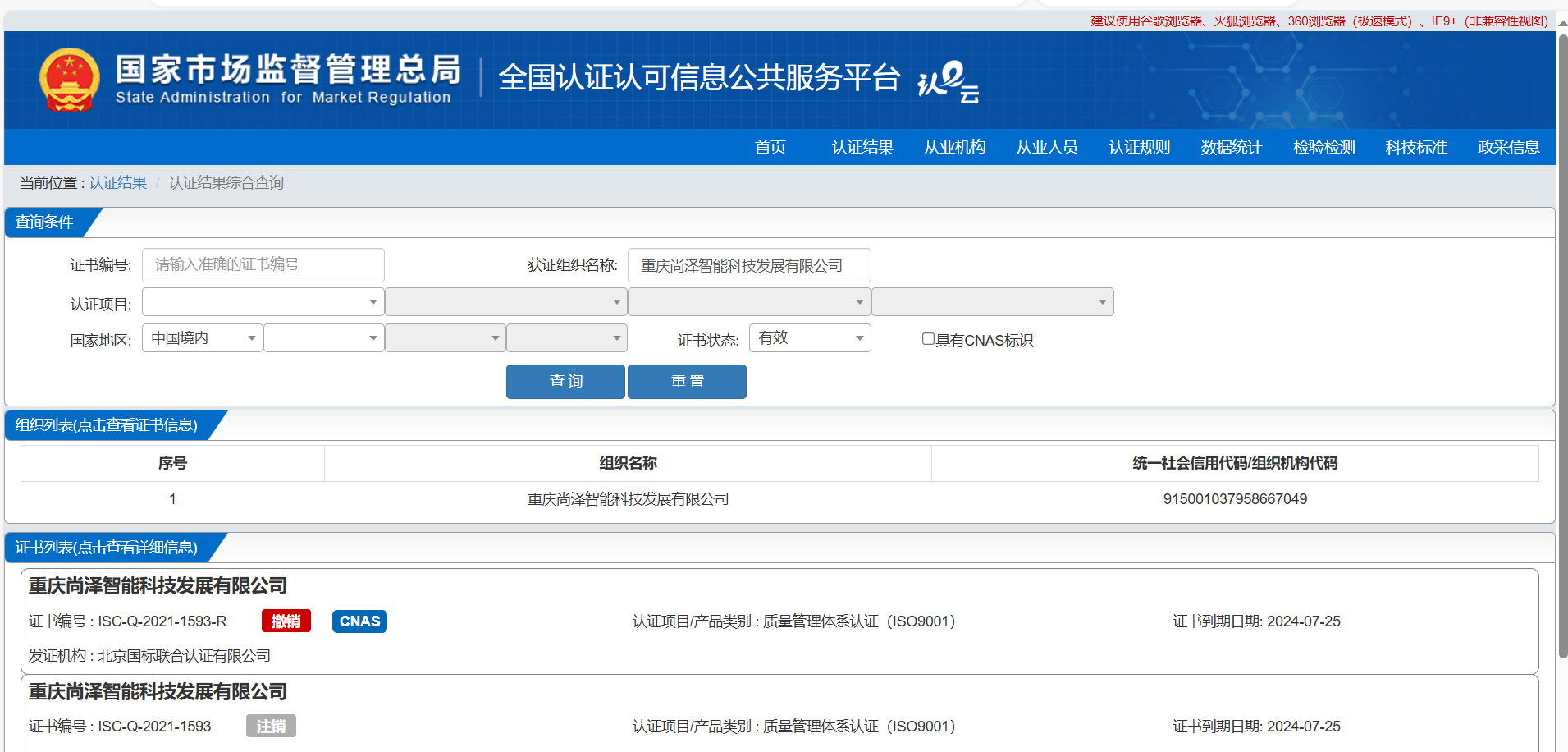
Task: Open the third 国家地区 dropdown
Action: click(445, 337)
